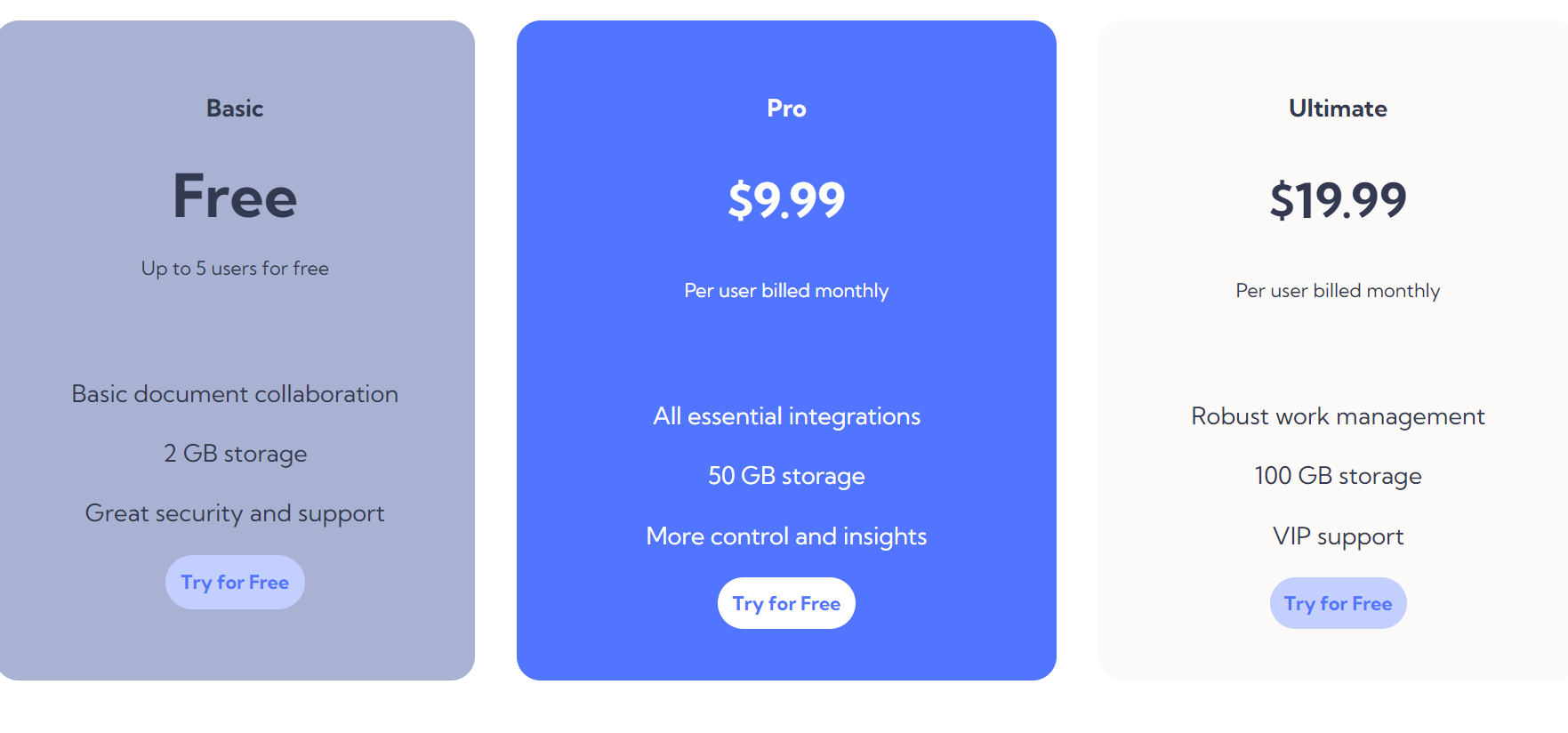Click VIP support feature
Viewport: 1568px width, 733px height.
(1338, 536)
